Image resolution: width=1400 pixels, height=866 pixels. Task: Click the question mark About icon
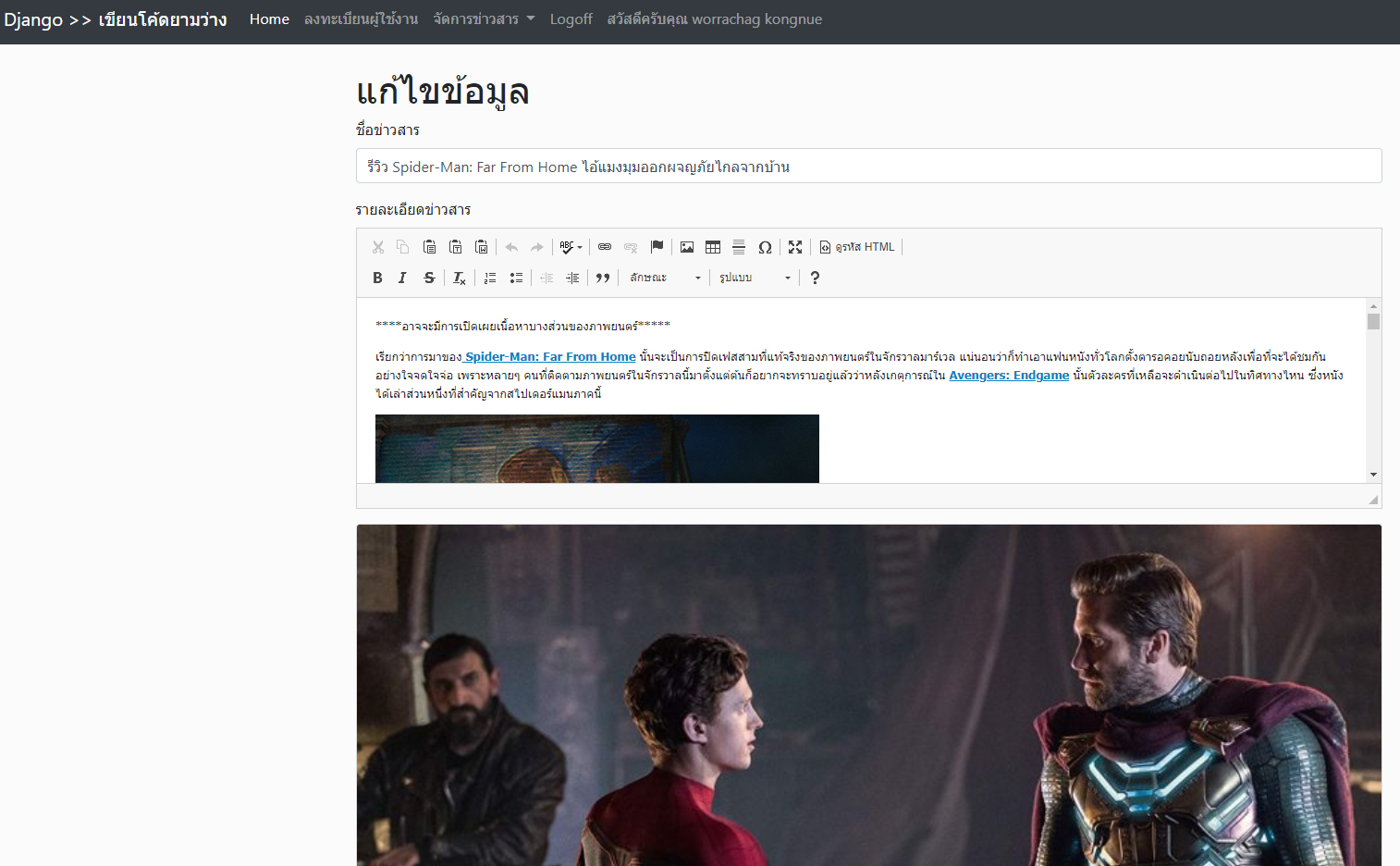(x=815, y=278)
